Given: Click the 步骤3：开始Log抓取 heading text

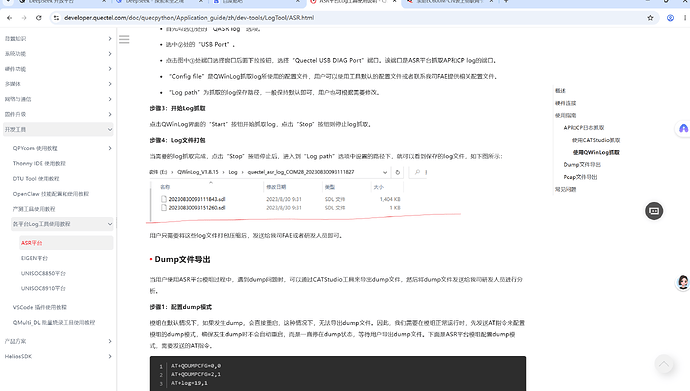Looking at the screenshot, I should [177, 108].
